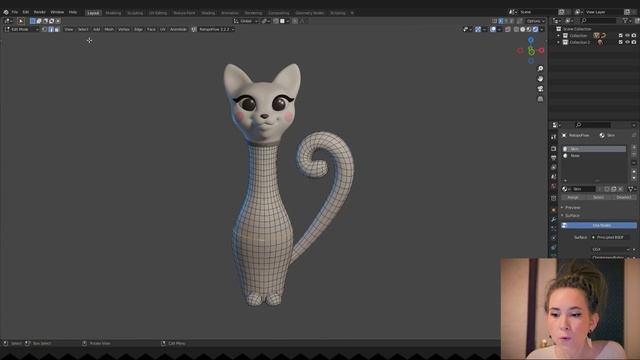Viewport: 640px width, 360px height.
Task: Open the Vertex menu
Action: (x=124, y=29)
